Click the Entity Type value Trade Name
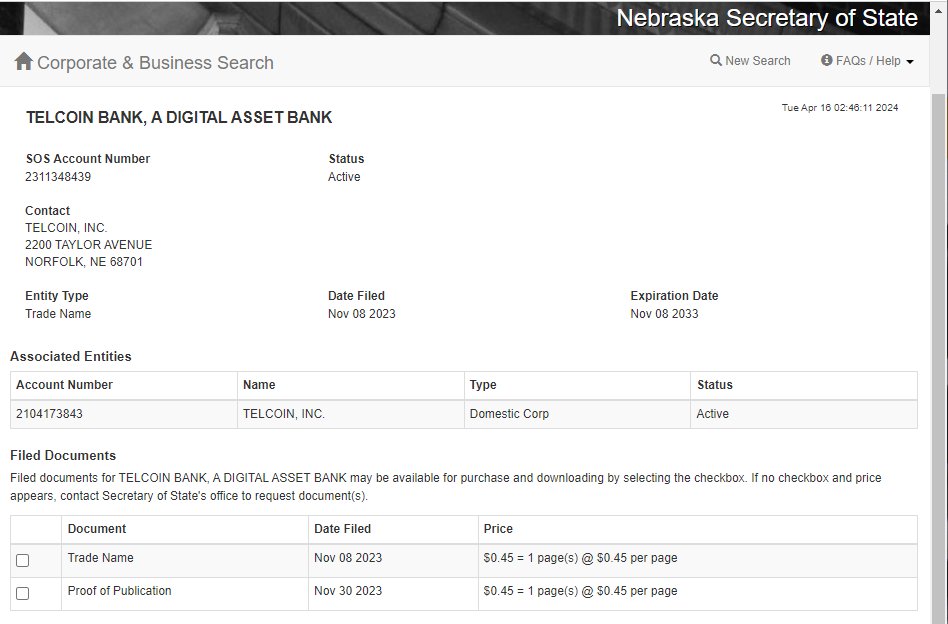Viewport: 948px width, 624px height. point(58,314)
